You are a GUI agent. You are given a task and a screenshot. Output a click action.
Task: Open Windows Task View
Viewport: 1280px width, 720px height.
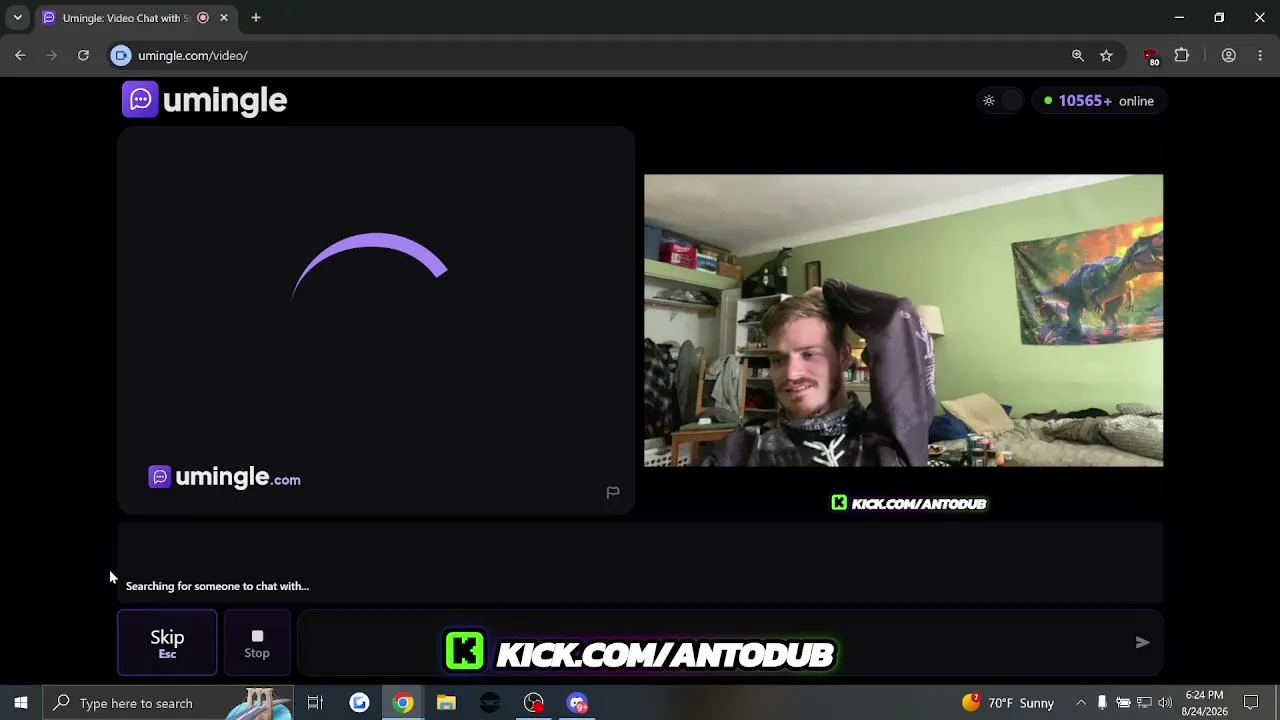point(315,703)
